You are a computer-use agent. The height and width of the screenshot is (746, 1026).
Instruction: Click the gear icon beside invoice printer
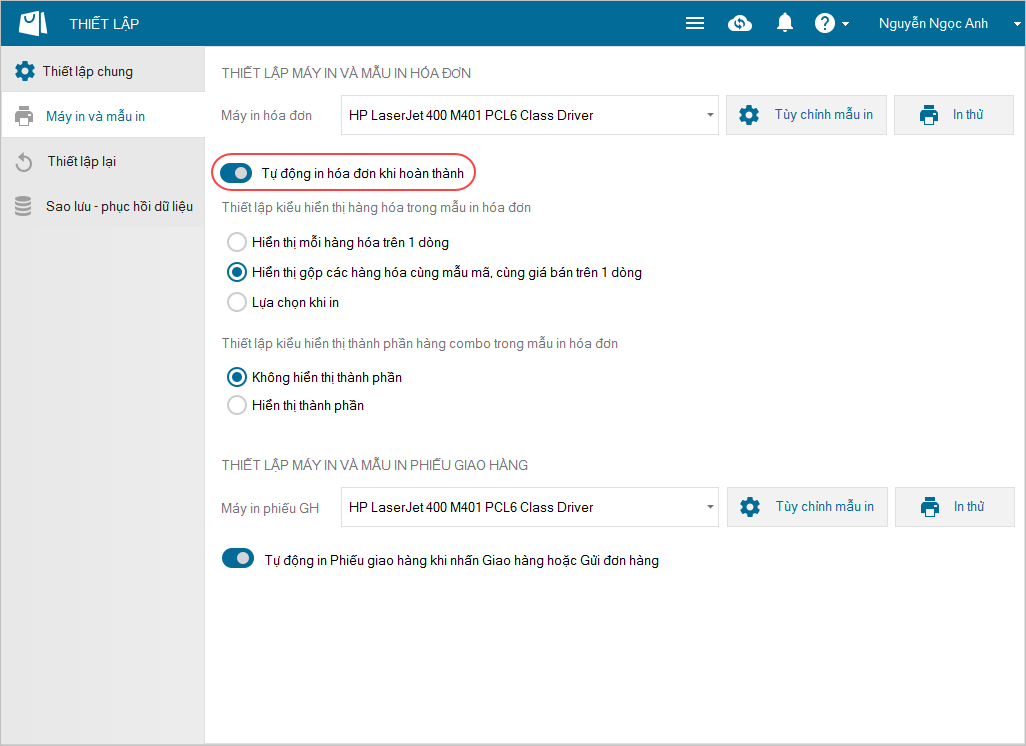[749, 115]
